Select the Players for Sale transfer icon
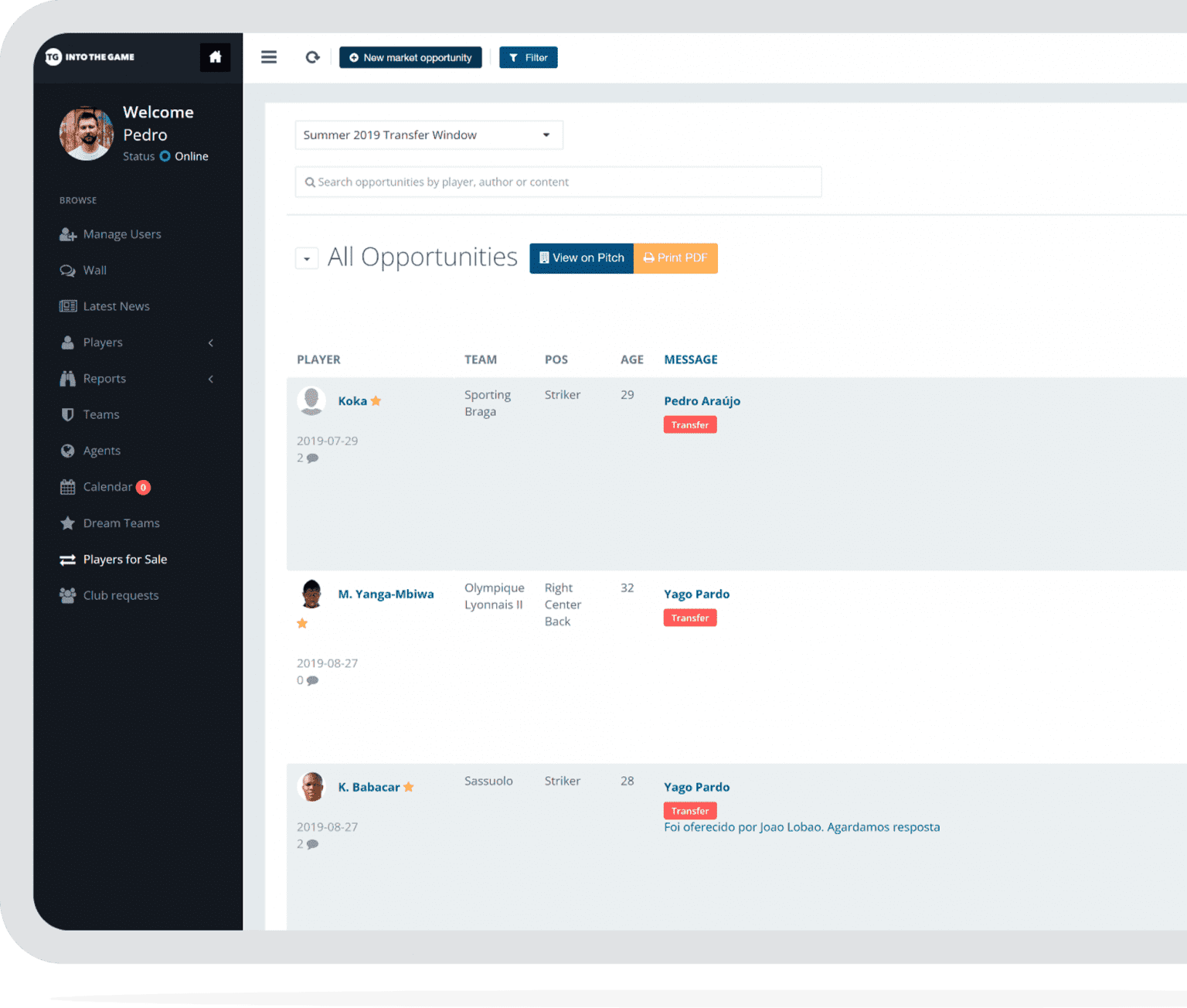This screenshot has height=1008, width=1187. click(x=68, y=559)
